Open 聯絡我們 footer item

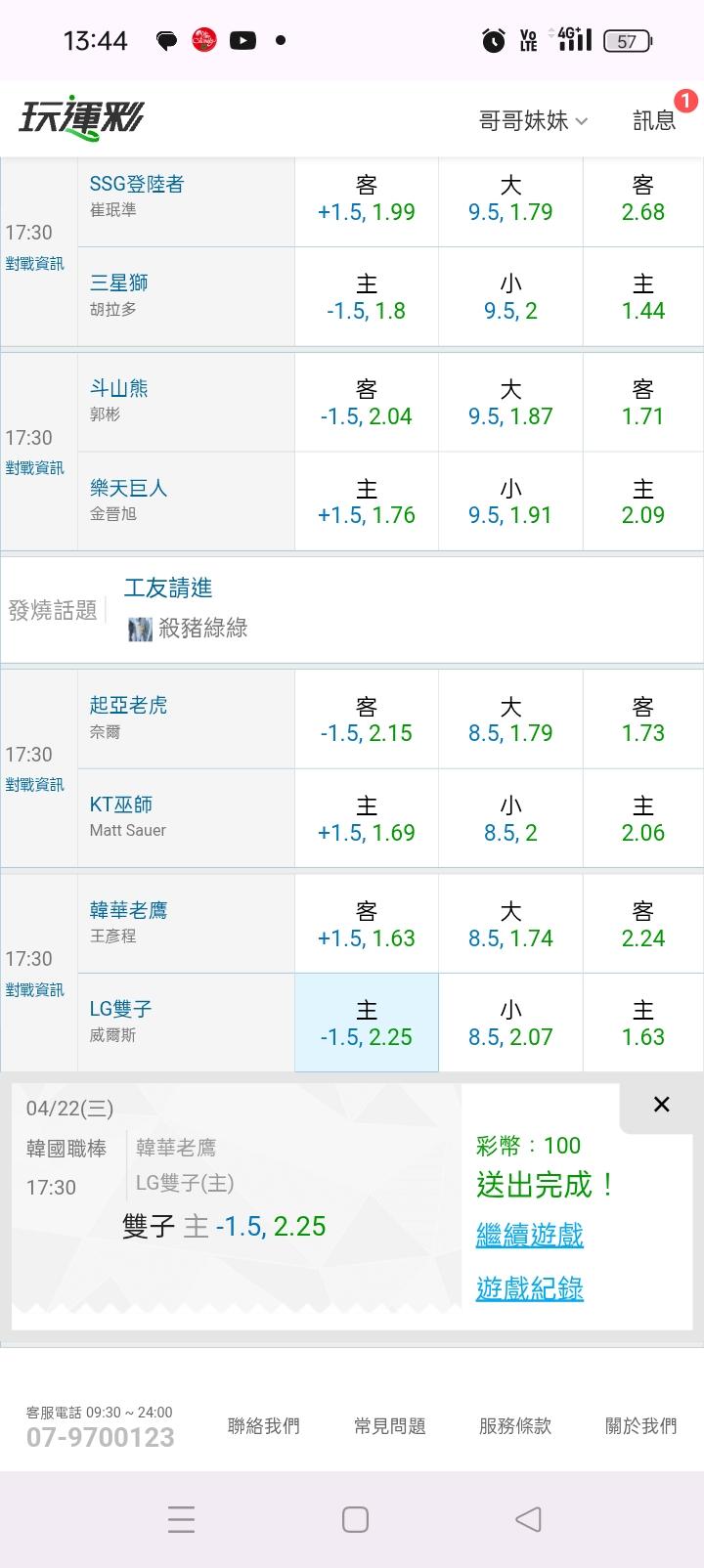tap(263, 1426)
